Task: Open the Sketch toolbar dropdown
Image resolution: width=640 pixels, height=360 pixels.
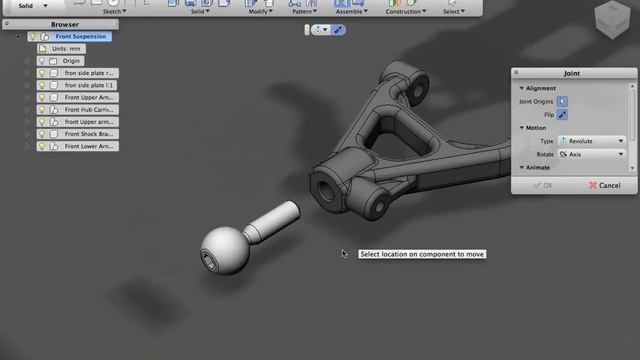Action: pos(114,11)
